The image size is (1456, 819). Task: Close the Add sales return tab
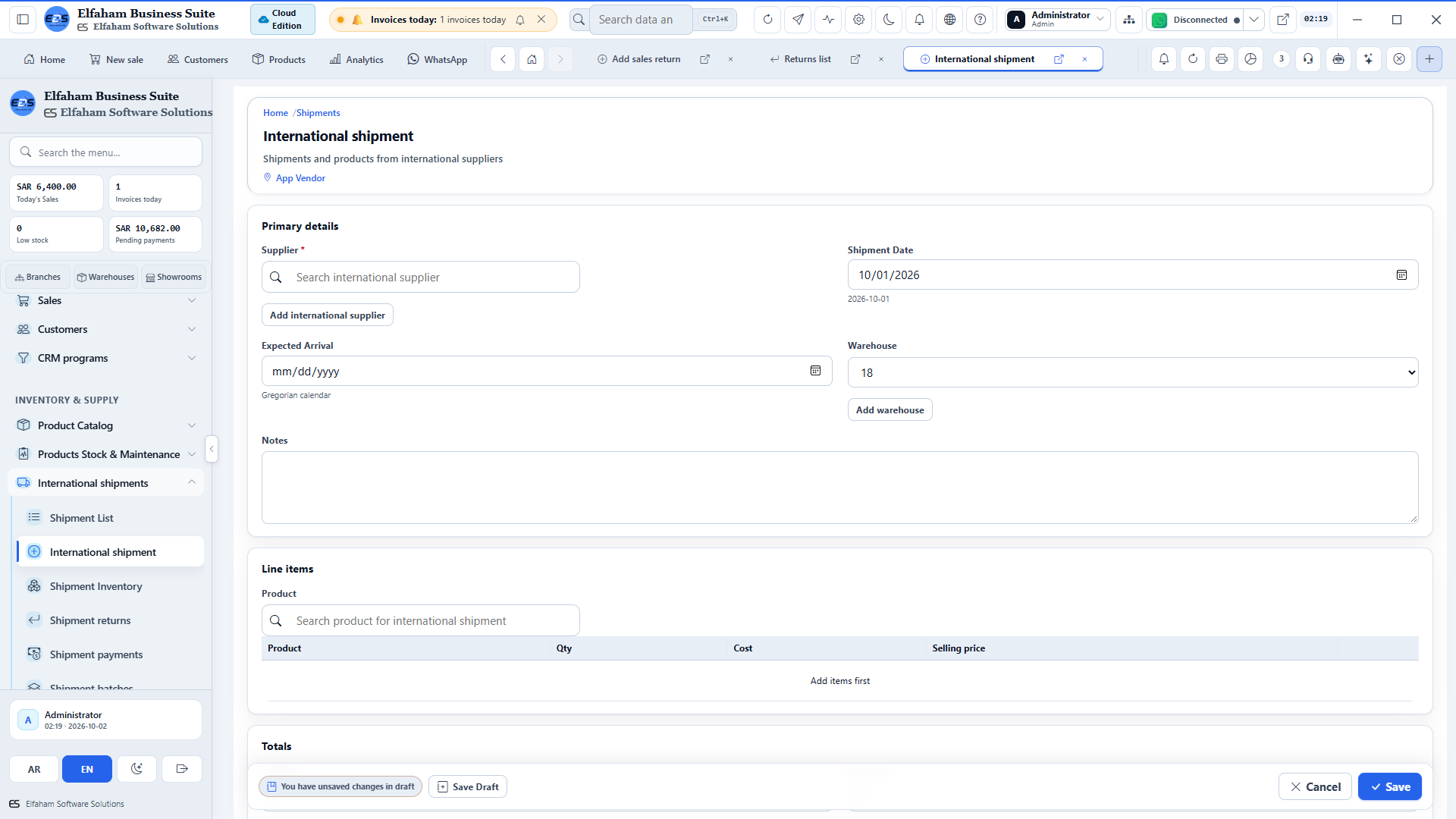730,59
